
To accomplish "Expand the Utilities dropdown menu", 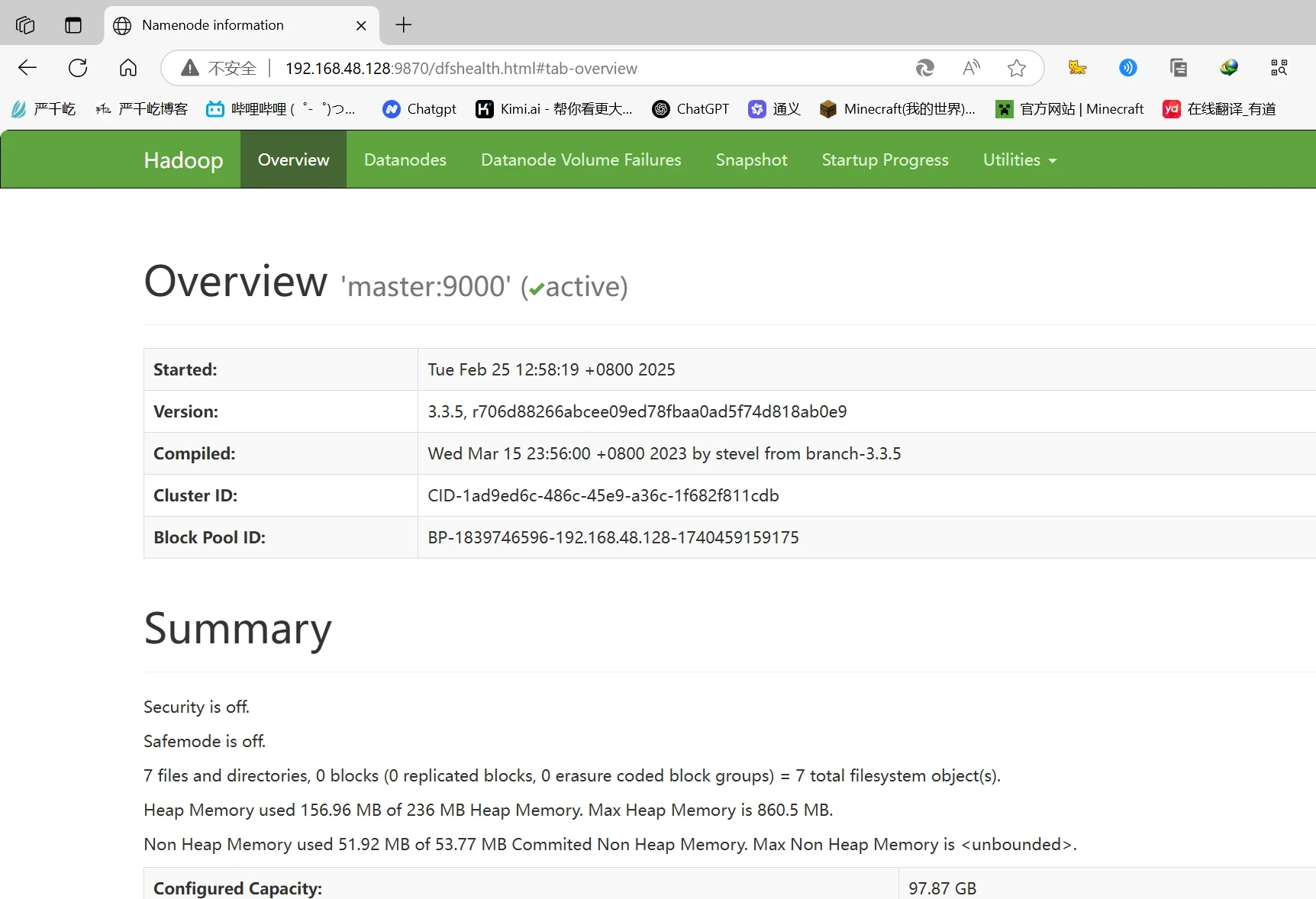I will [x=1019, y=159].
